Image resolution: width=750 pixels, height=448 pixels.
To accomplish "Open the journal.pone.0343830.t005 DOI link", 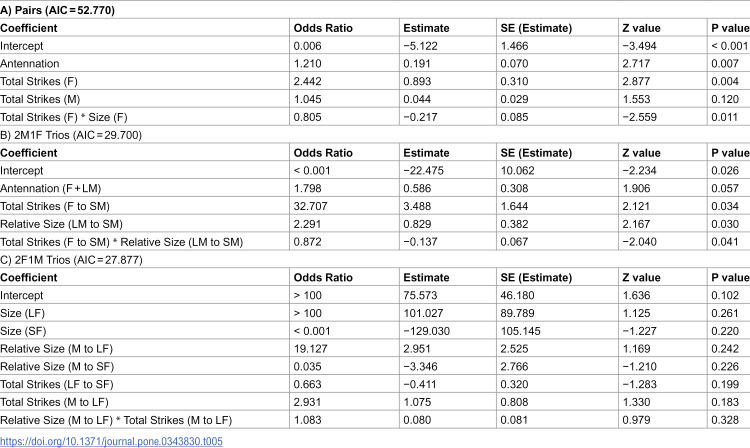I will tap(111, 441).
